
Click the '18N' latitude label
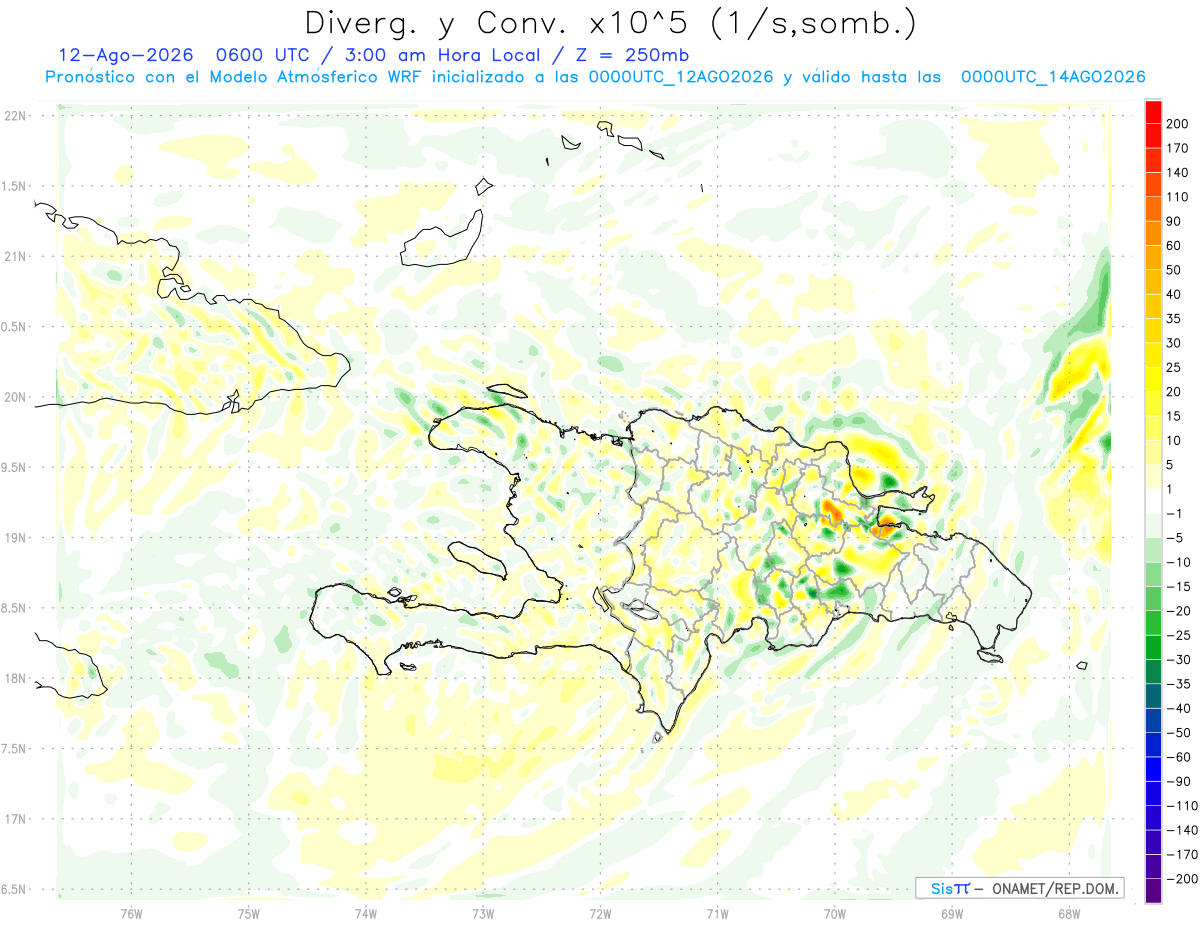pos(14,678)
